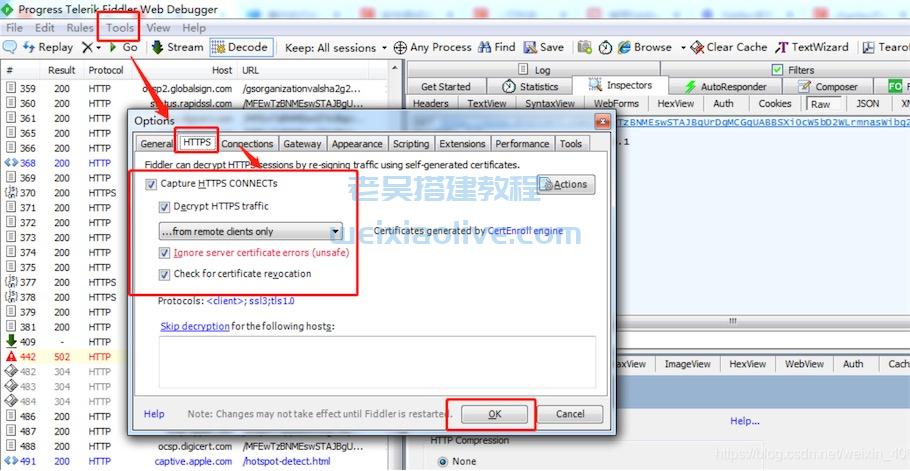Image resolution: width=910 pixels, height=471 pixels.
Task: Switch to the Connections tab
Action: point(247,144)
